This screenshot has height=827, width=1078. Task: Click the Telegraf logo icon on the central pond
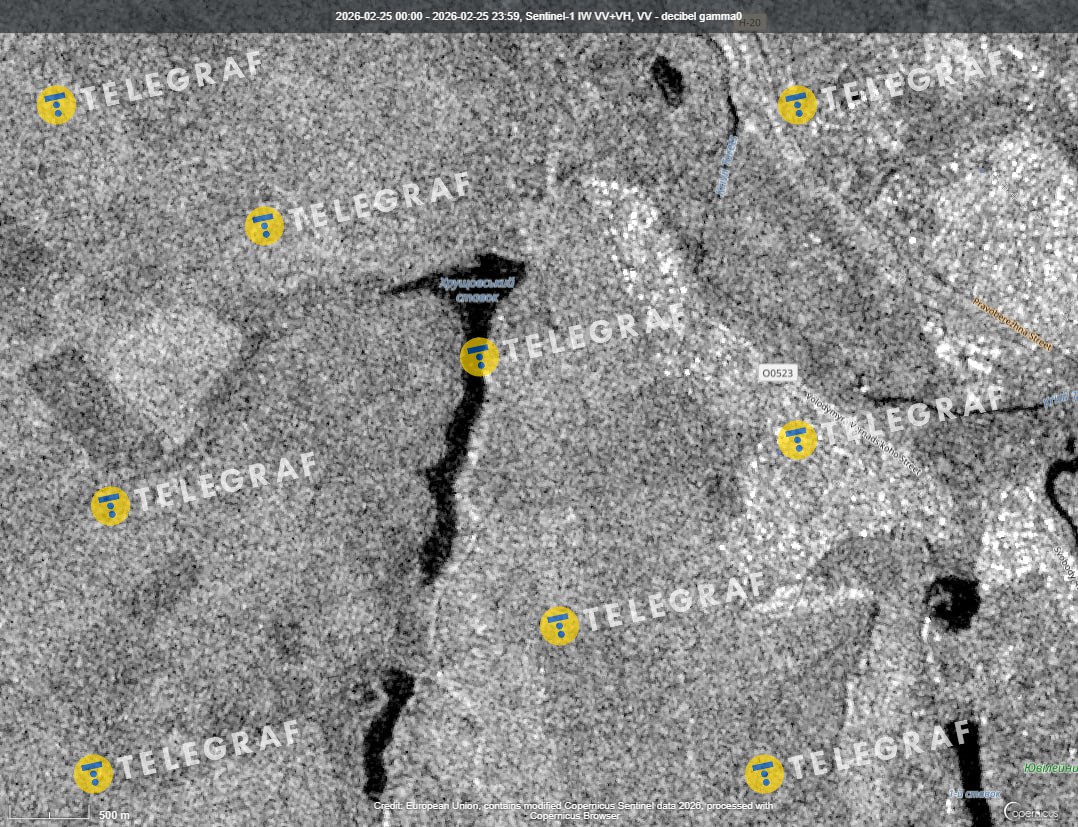pos(479,357)
